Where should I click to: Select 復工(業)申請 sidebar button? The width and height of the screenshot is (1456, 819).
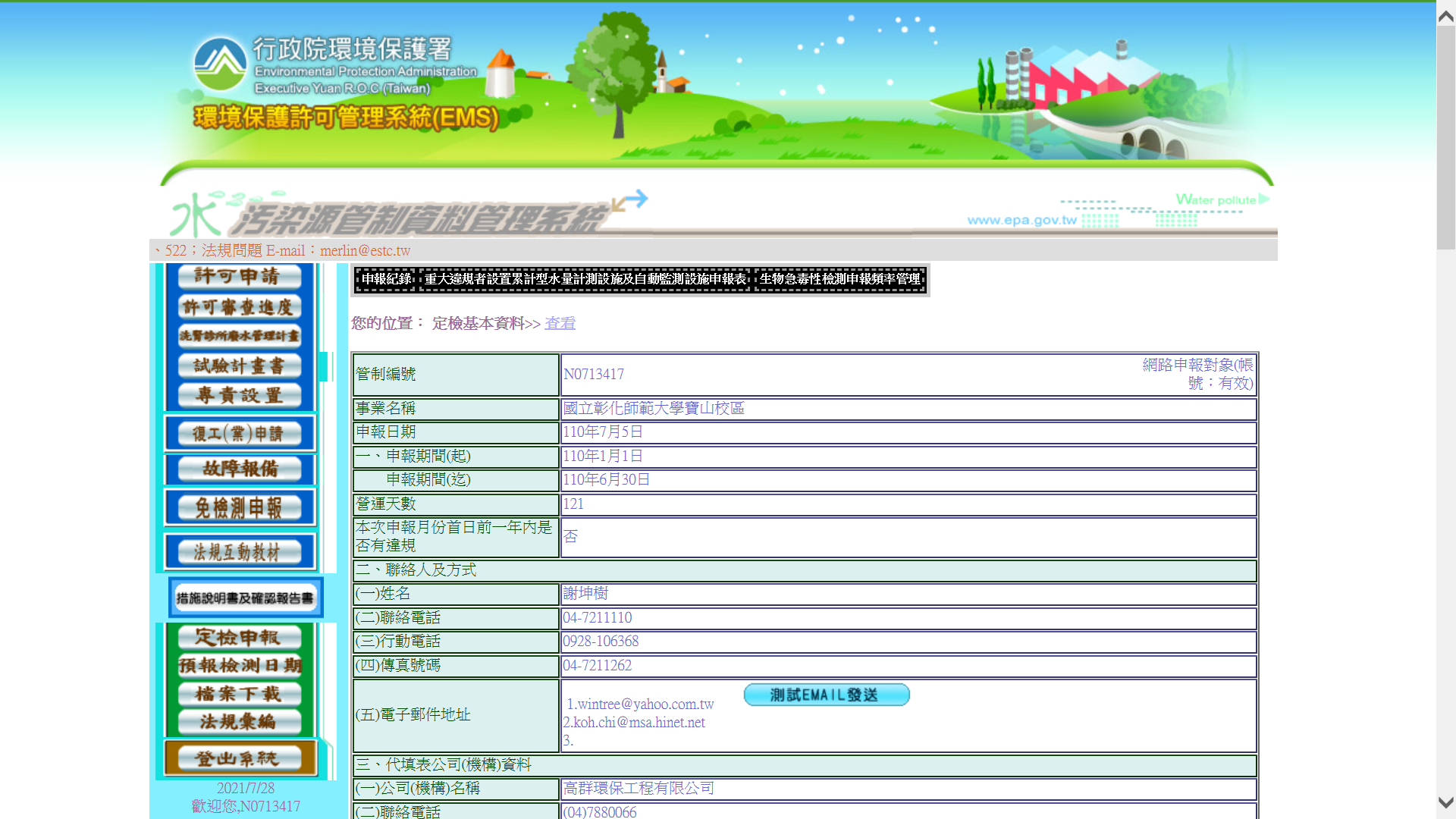click(240, 434)
